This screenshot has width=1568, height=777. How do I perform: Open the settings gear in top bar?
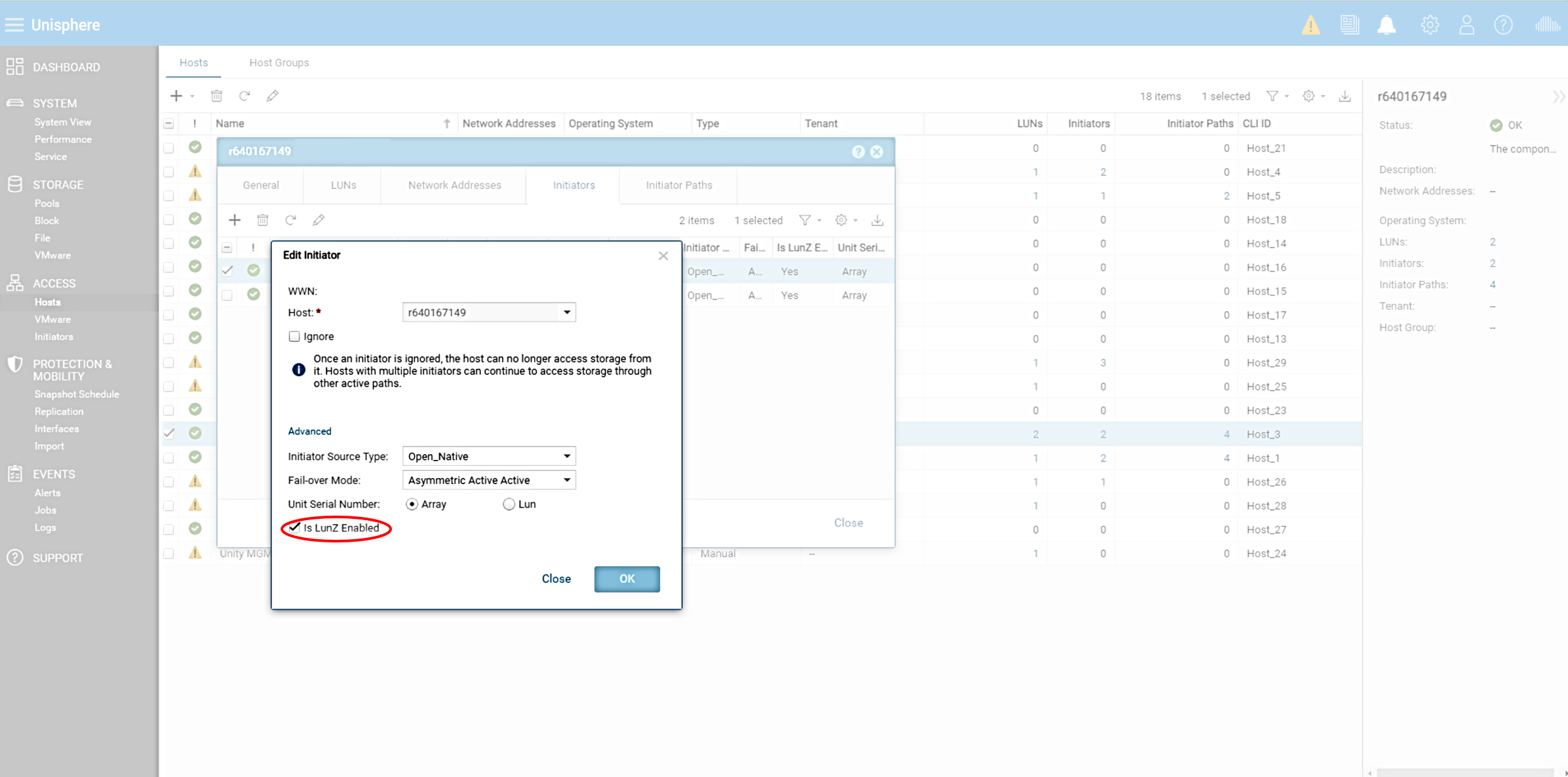tap(1430, 26)
